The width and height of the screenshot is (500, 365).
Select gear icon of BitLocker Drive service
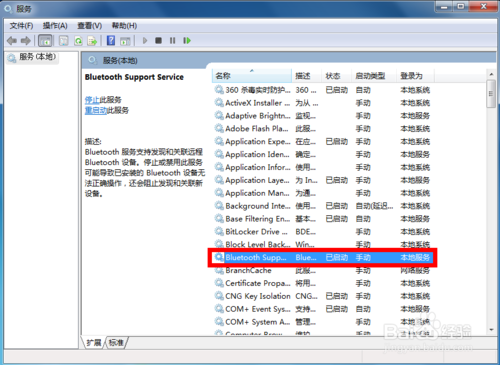tap(219, 231)
